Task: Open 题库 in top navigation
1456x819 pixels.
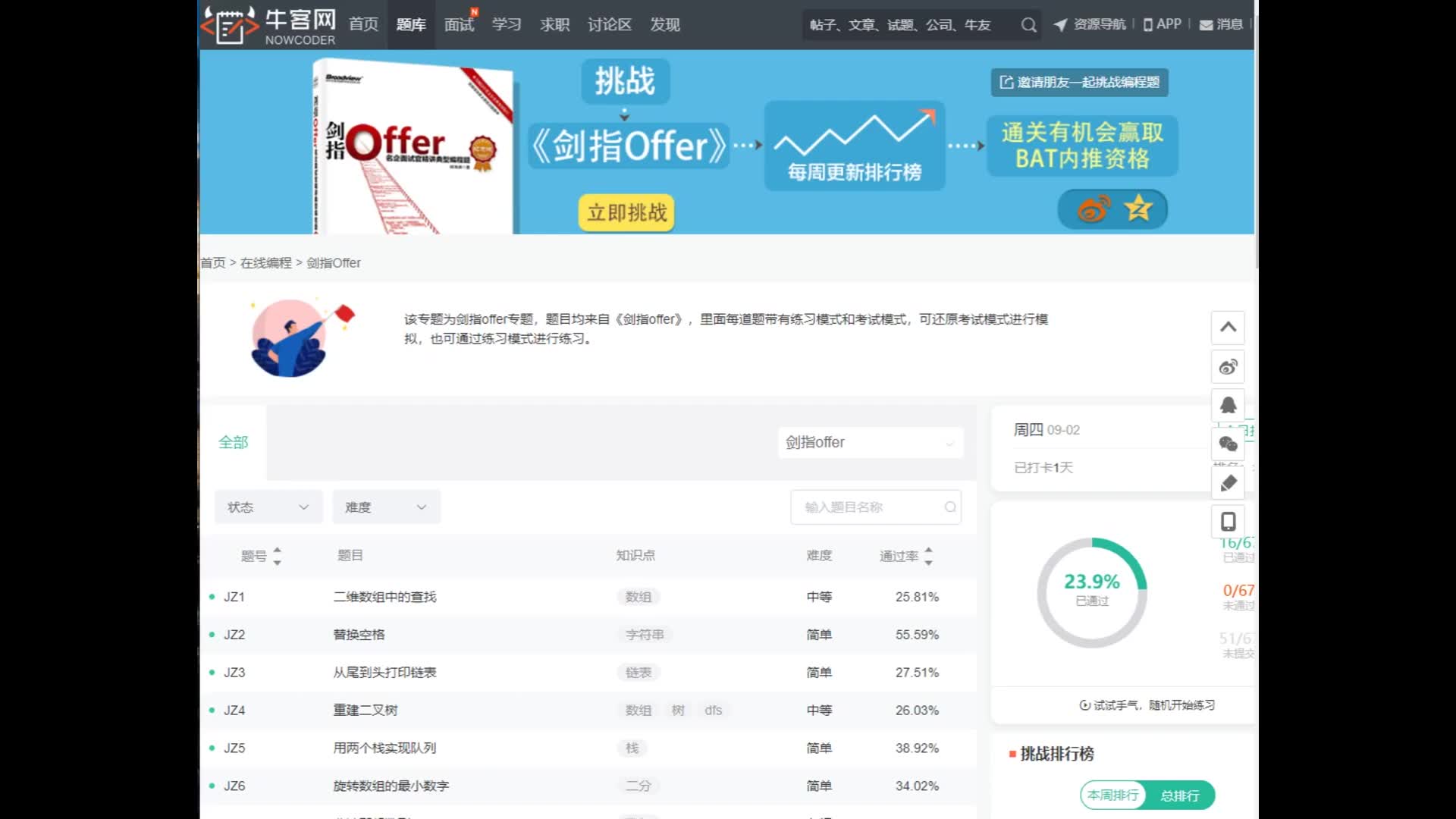Action: click(411, 25)
